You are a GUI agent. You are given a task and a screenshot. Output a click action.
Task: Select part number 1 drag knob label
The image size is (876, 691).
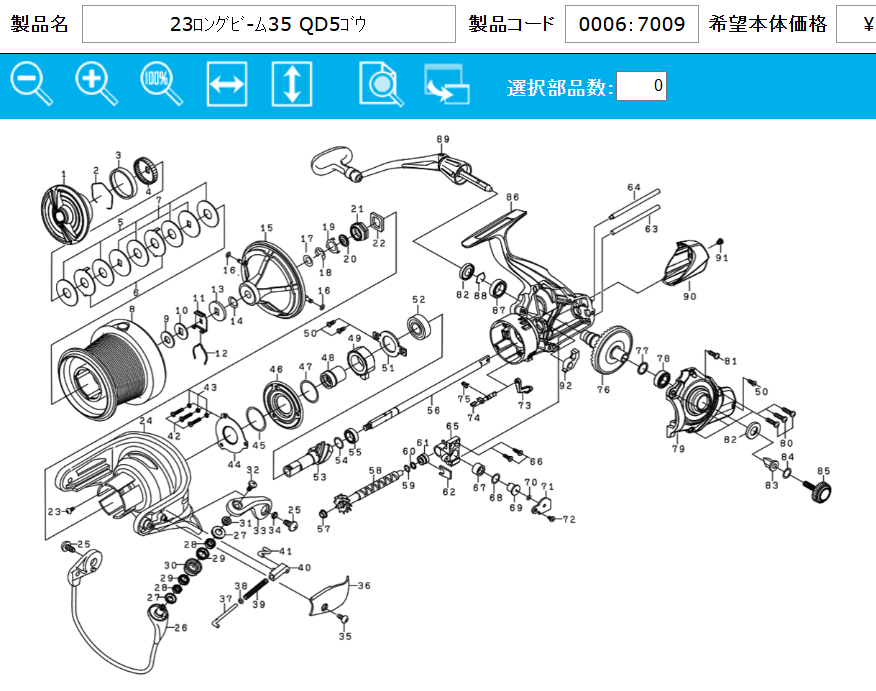click(x=64, y=175)
